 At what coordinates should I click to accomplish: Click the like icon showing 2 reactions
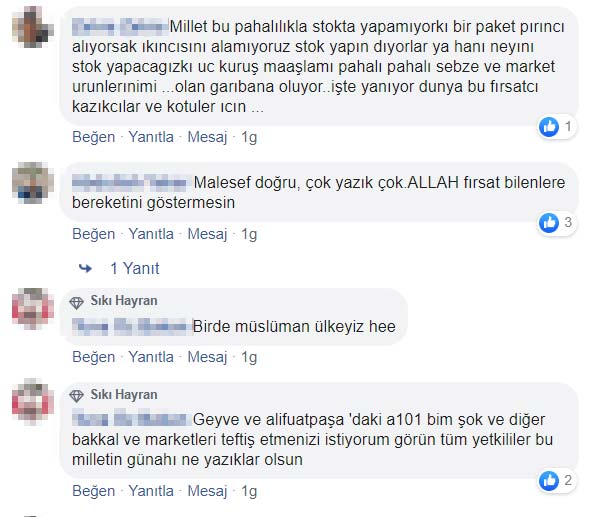(549, 481)
